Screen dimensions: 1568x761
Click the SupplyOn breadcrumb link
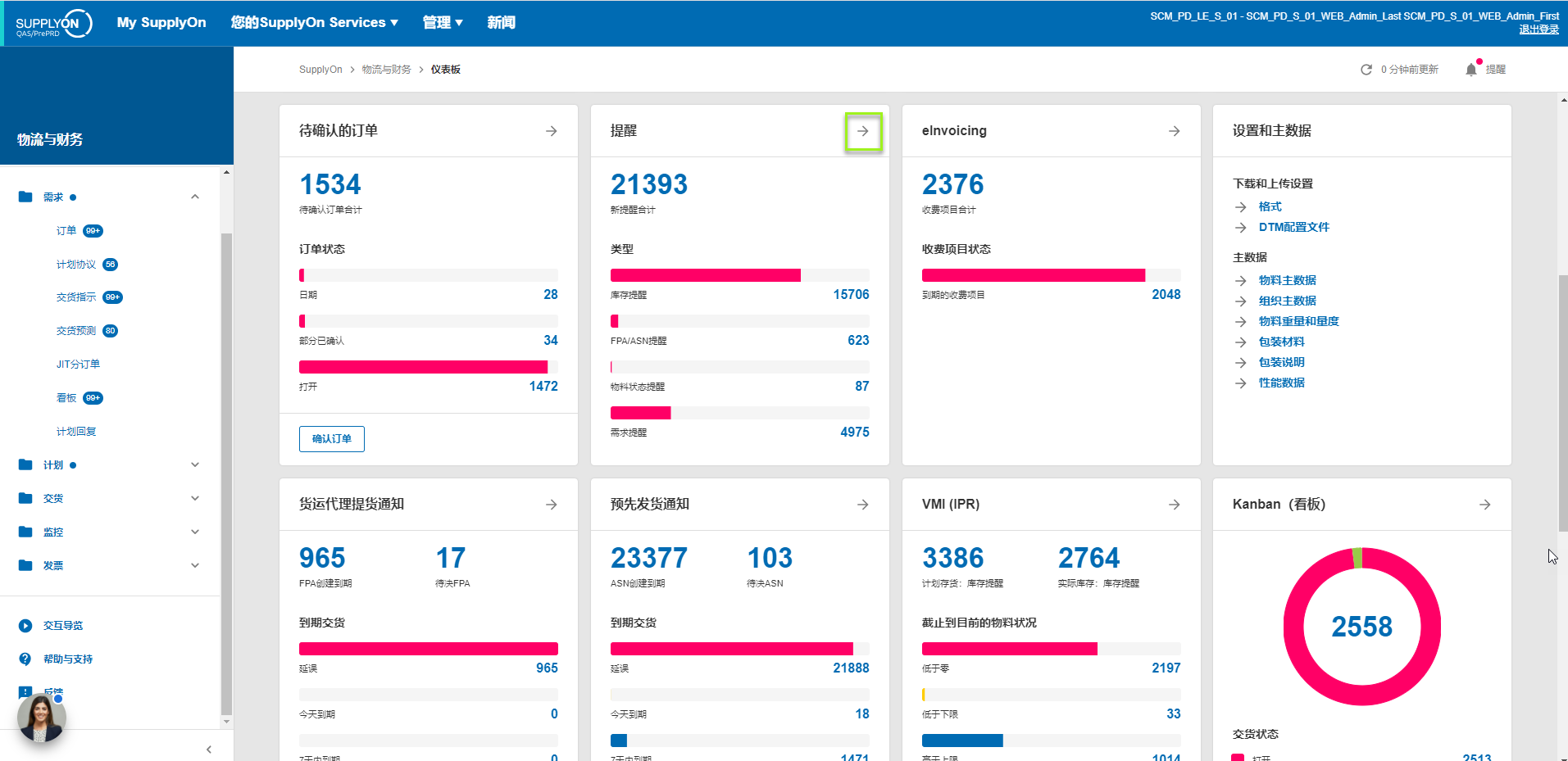[x=320, y=70]
